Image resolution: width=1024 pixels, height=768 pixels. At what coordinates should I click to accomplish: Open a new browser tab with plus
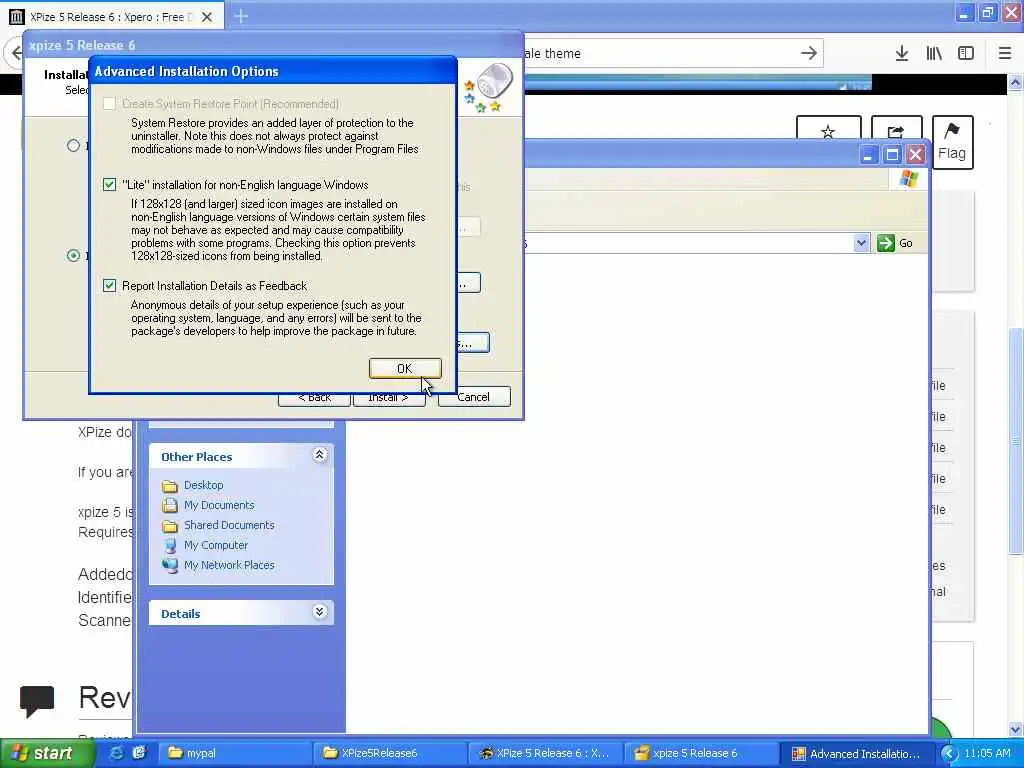point(241,16)
